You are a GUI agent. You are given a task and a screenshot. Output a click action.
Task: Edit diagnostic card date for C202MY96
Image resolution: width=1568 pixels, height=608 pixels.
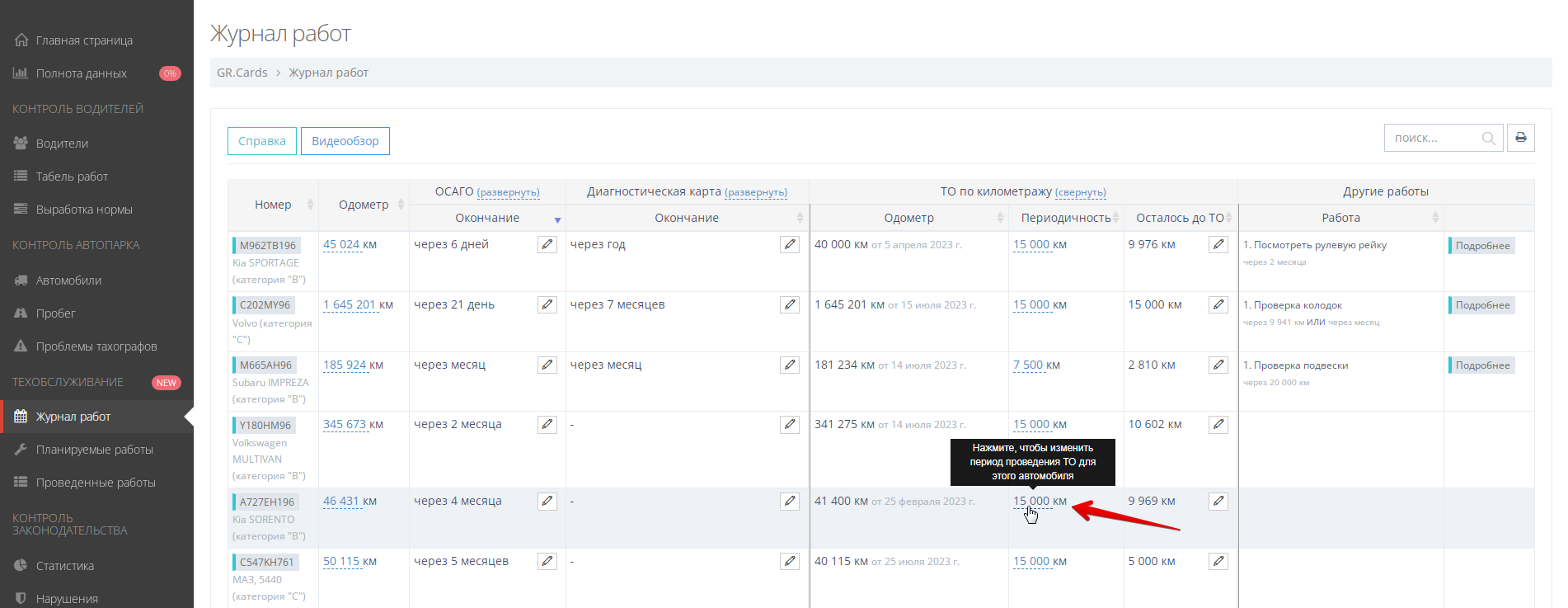(x=790, y=304)
